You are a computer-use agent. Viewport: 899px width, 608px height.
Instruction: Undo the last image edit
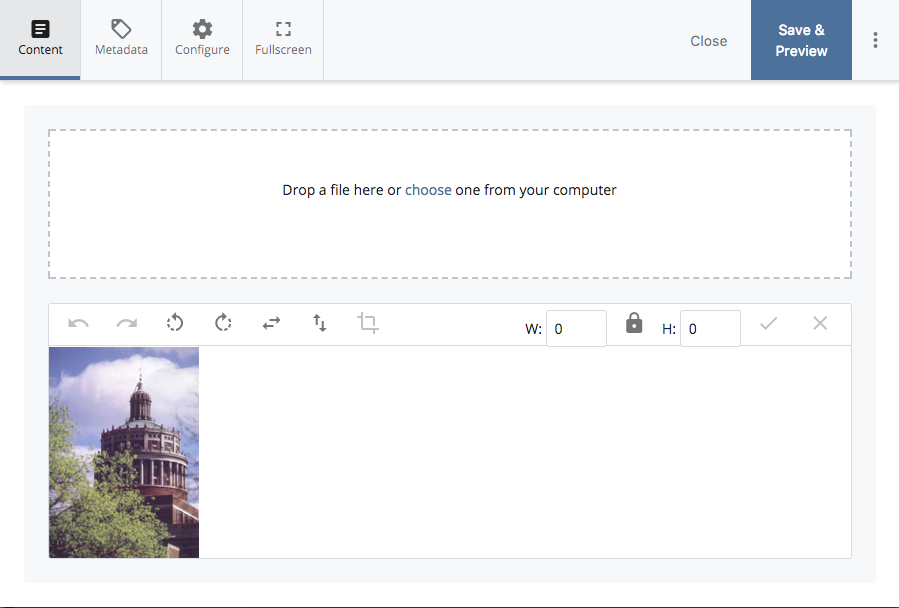[x=79, y=324]
